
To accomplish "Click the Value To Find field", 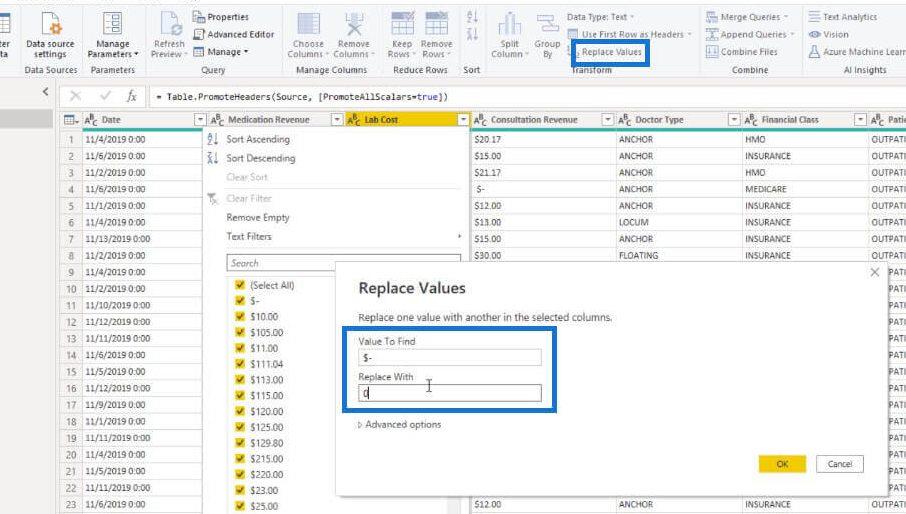I will pyautogui.click(x=450, y=357).
